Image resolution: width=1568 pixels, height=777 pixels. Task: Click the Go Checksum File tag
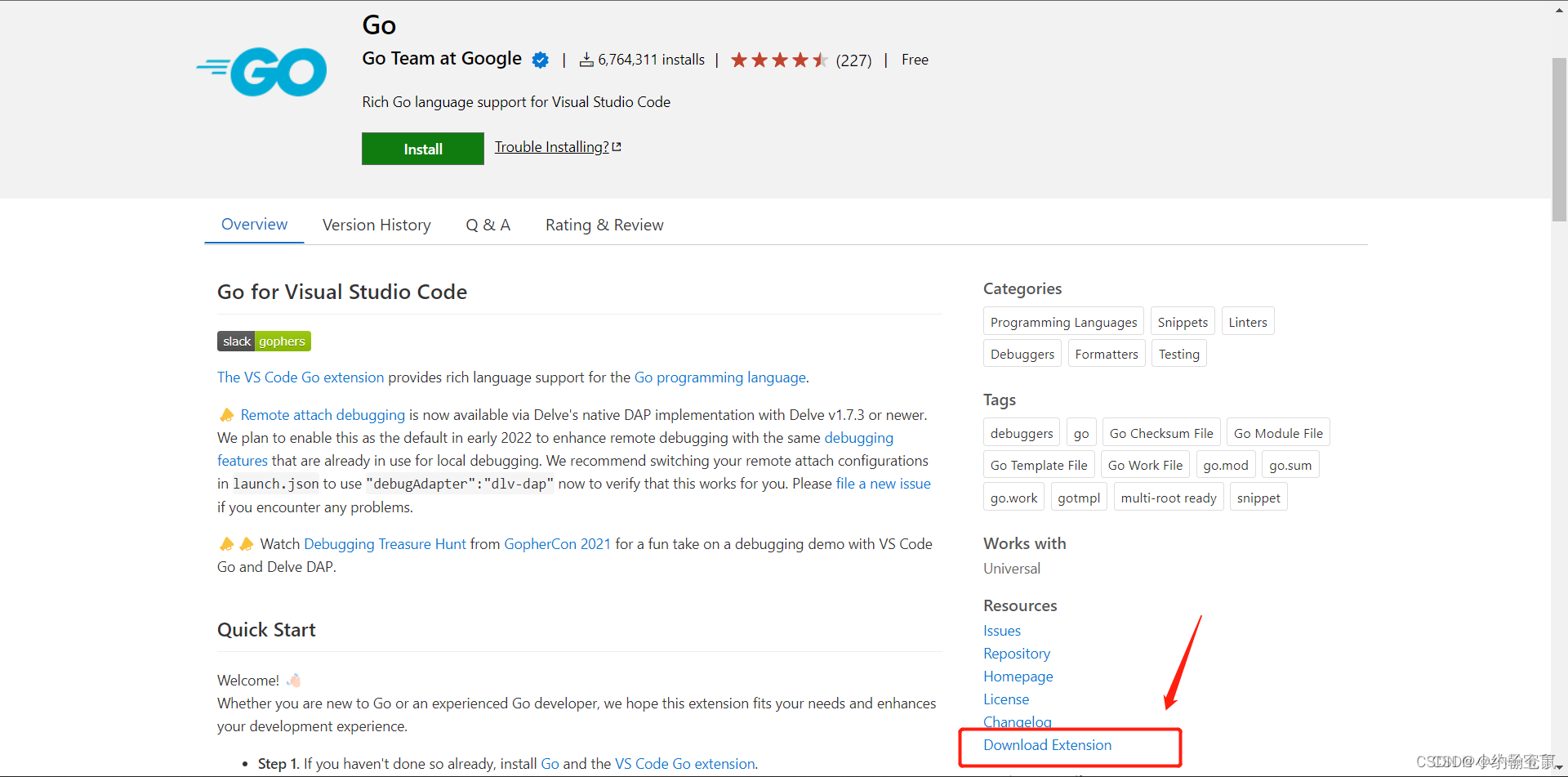pyautogui.click(x=1161, y=433)
